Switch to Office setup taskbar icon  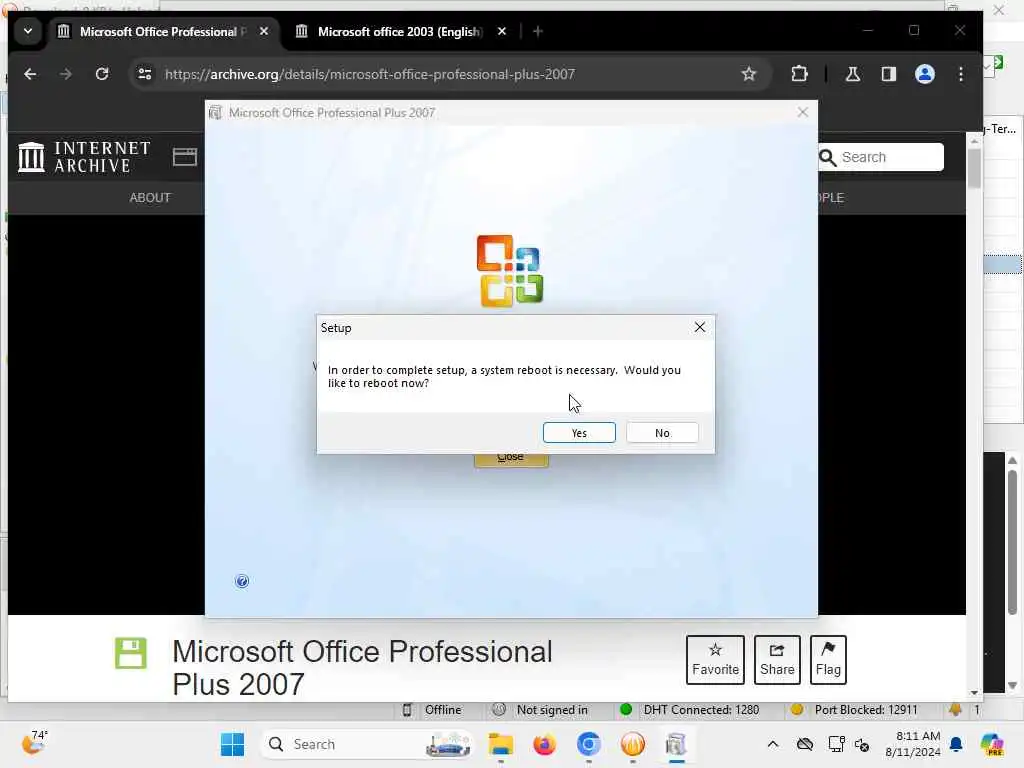point(676,744)
